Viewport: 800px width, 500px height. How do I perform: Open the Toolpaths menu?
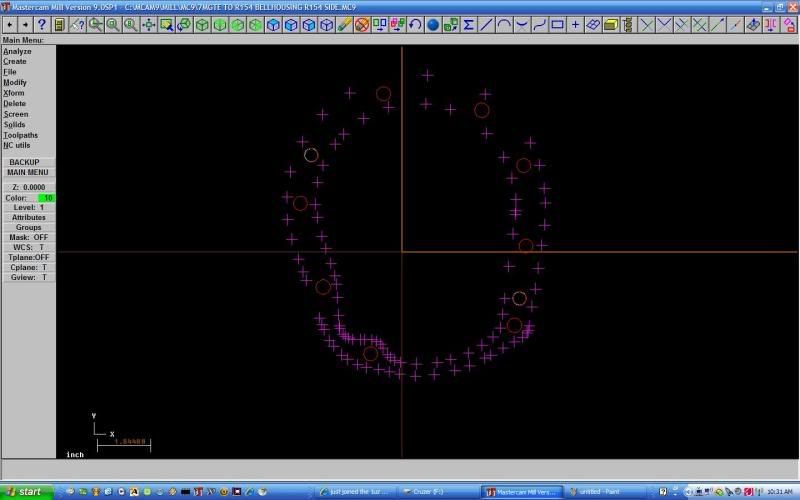[x=20, y=135]
